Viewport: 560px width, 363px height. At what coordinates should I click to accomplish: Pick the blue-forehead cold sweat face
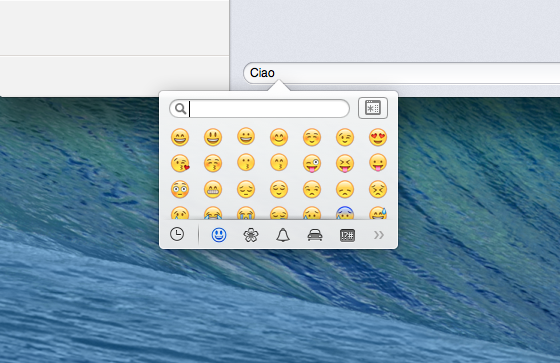pos(345,213)
